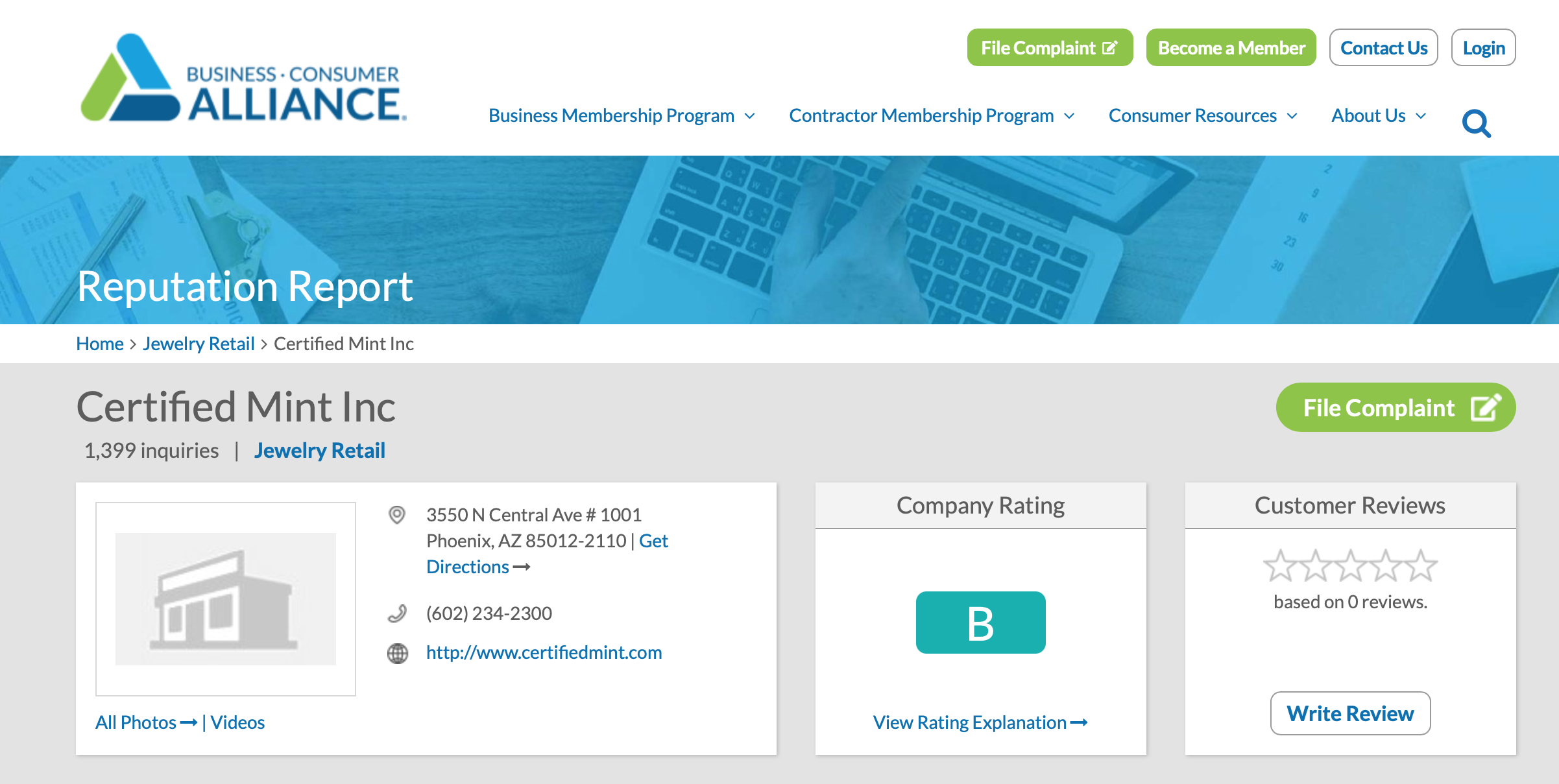The height and width of the screenshot is (784, 1559).
Task: Expand the Consumer Resources chevron
Action: coord(1292,116)
